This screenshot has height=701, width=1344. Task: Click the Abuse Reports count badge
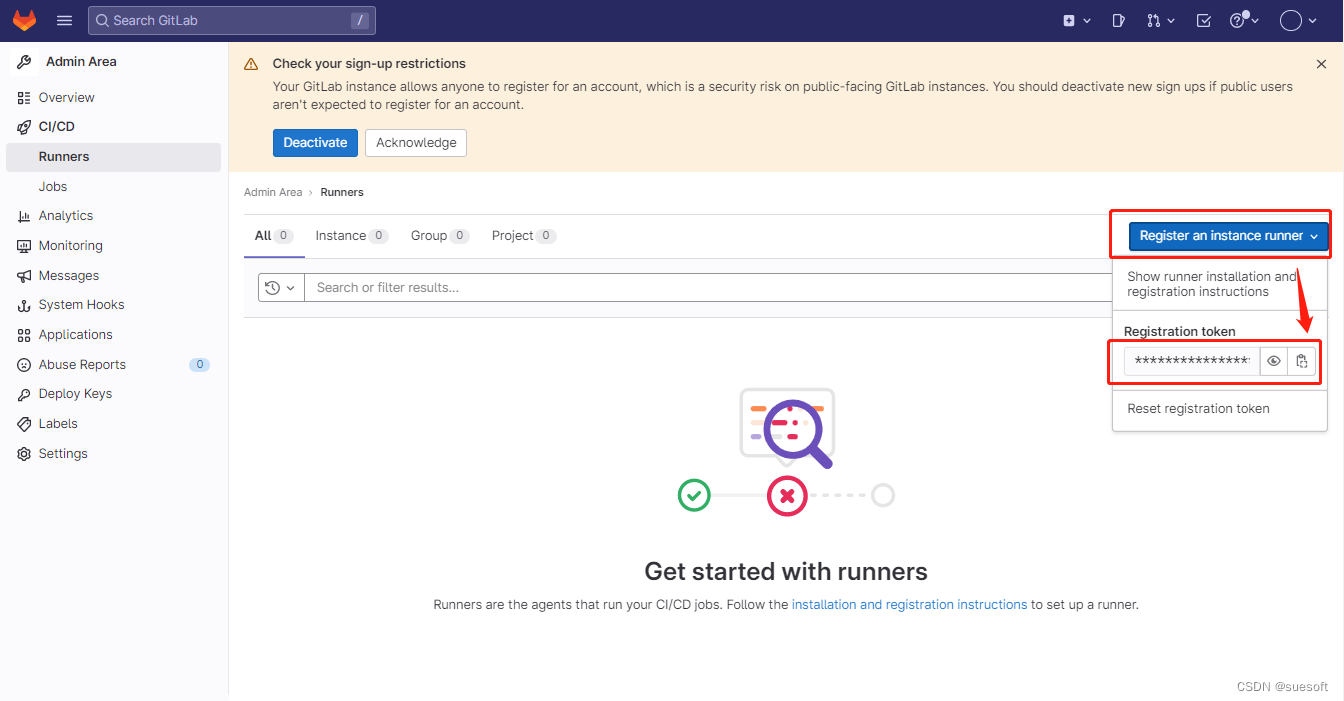click(x=200, y=365)
